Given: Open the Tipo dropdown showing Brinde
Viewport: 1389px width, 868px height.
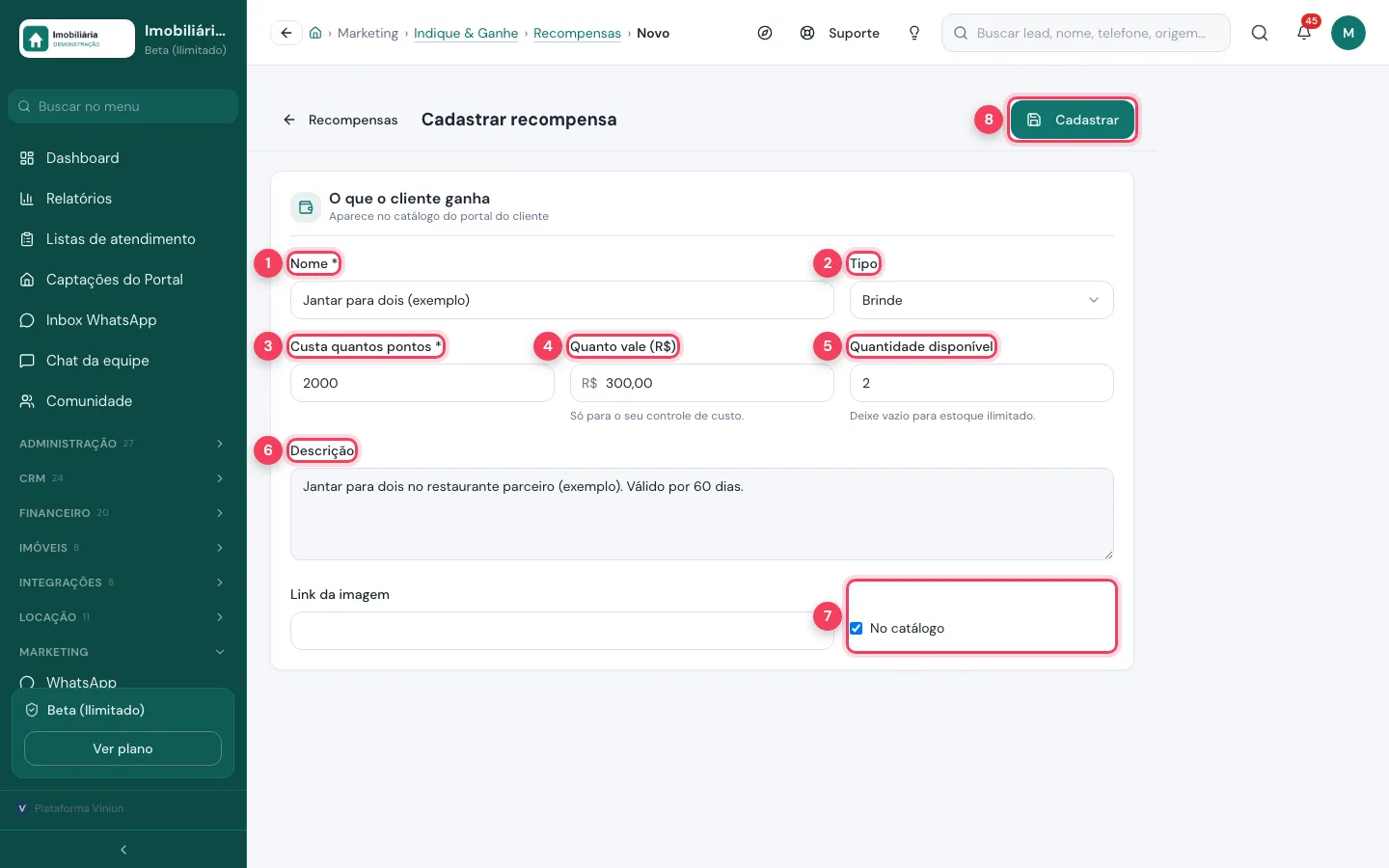Looking at the screenshot, I should [982, 300].
